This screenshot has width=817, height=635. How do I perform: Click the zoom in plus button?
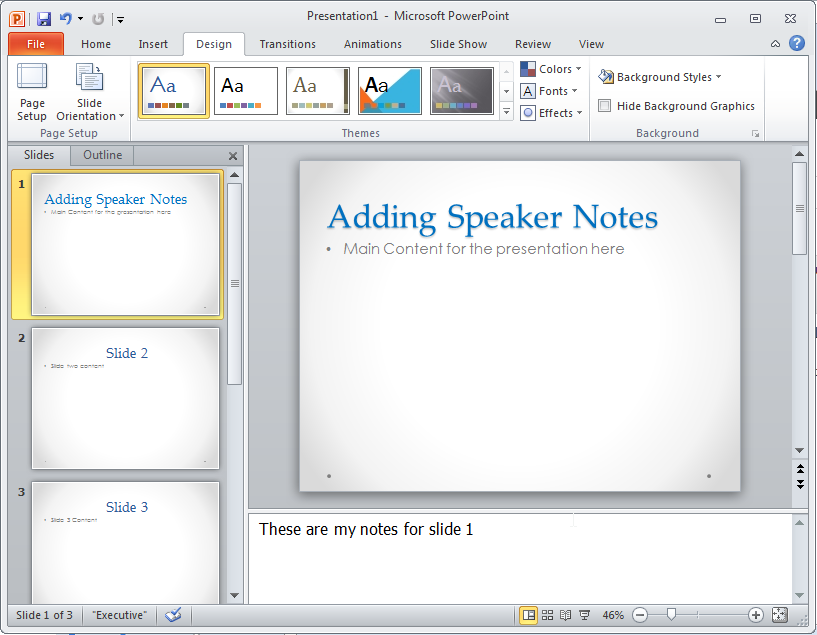coord(756,615)
